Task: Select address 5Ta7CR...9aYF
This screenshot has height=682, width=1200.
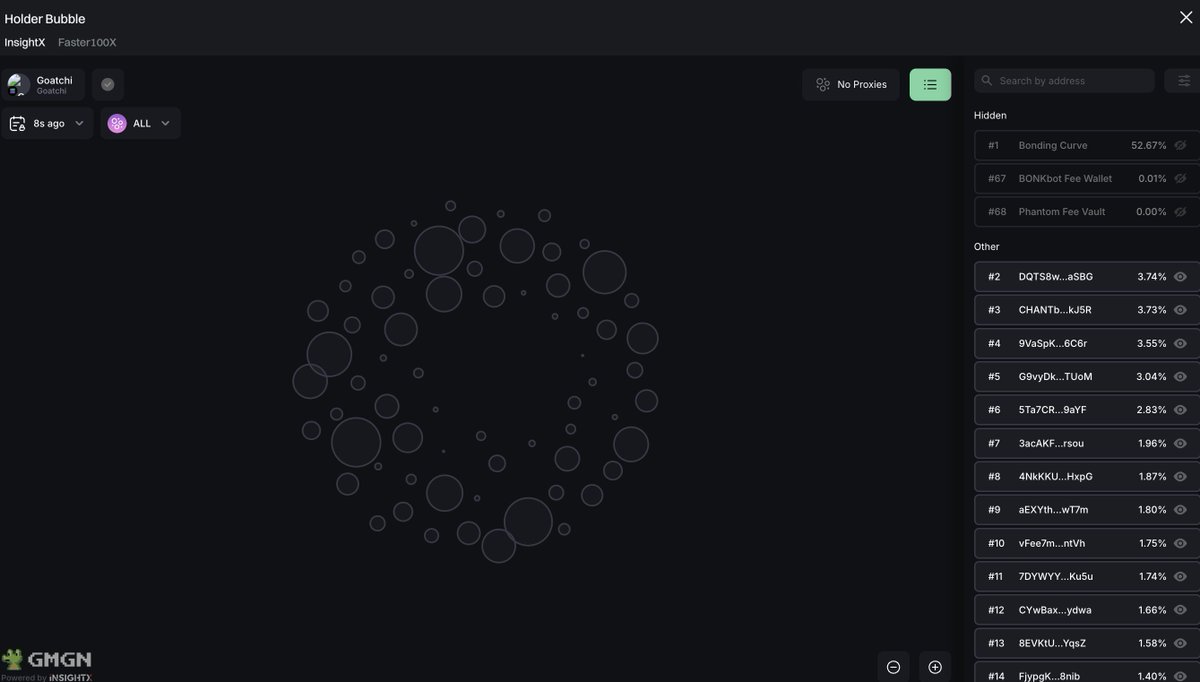Action: pyautogui.click(x=1052, y=409)
